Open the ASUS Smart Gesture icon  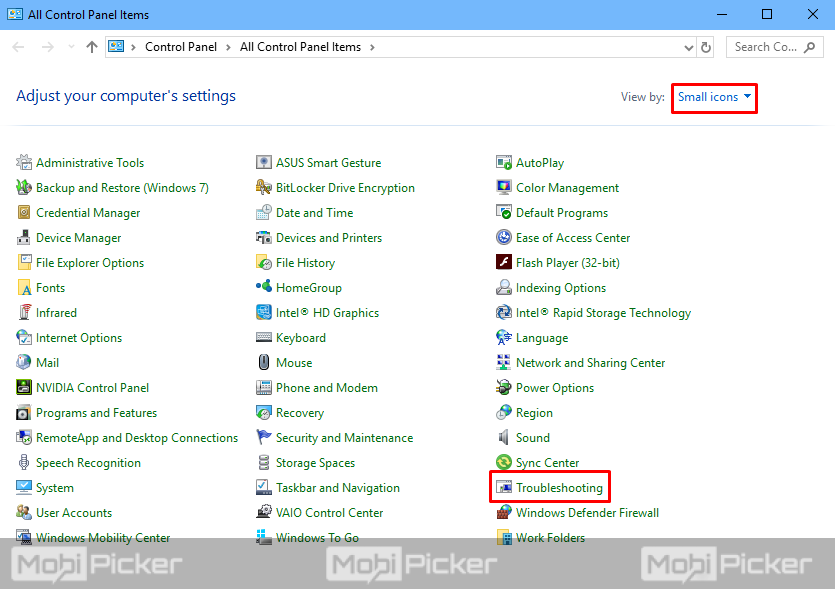click(x=264, y=162)
